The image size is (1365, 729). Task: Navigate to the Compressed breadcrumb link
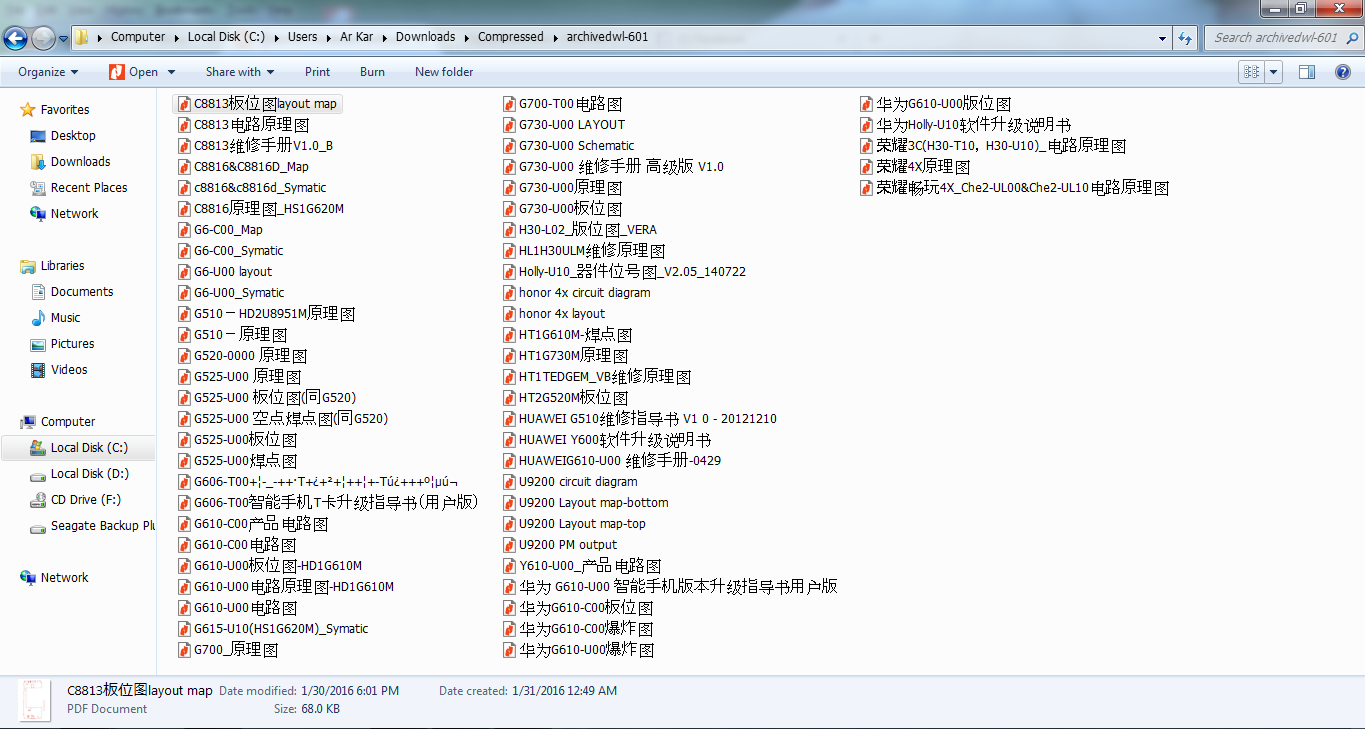(x=510, y=37)
